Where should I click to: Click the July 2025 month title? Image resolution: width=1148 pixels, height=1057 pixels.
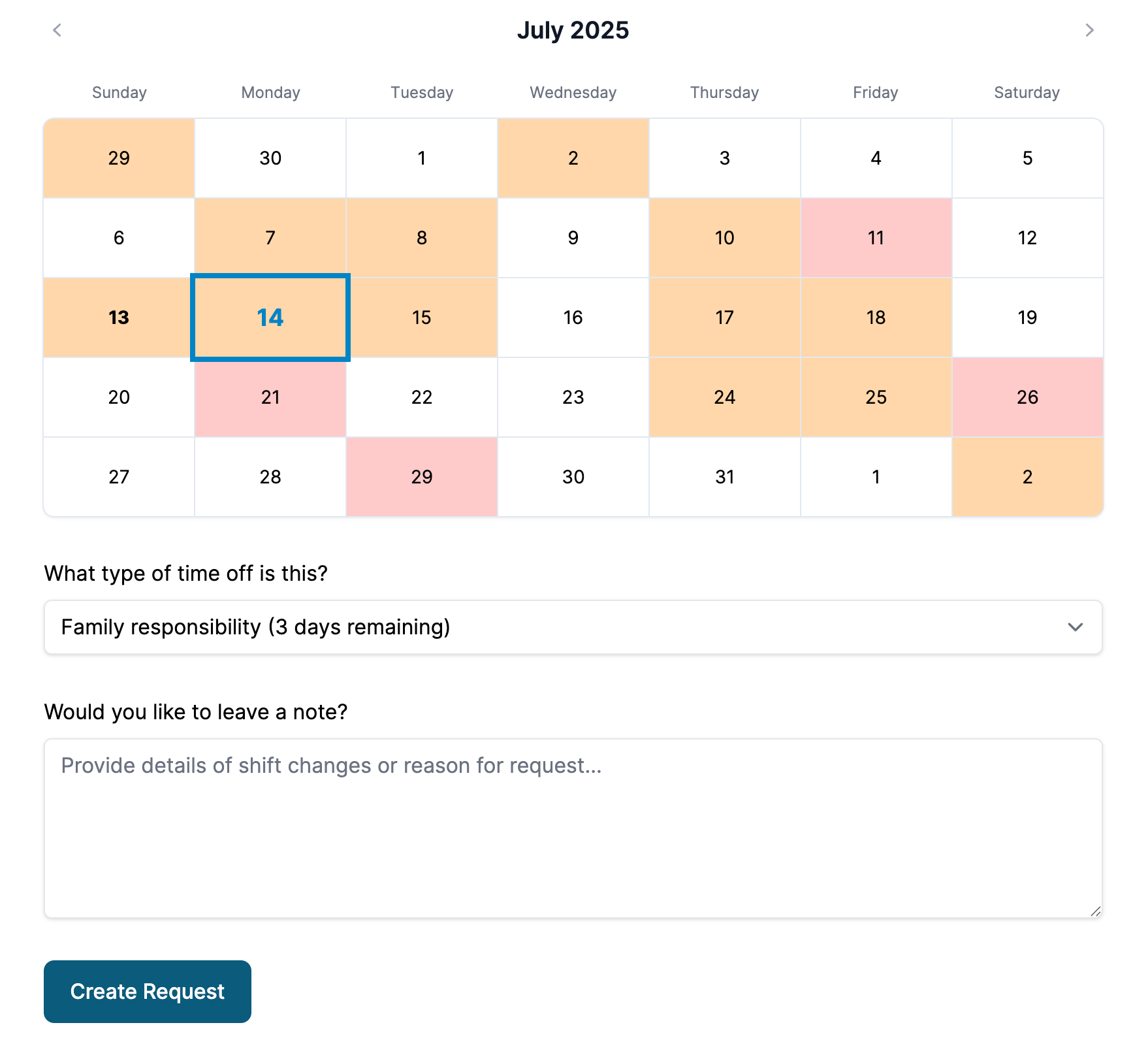click(573, 30)
